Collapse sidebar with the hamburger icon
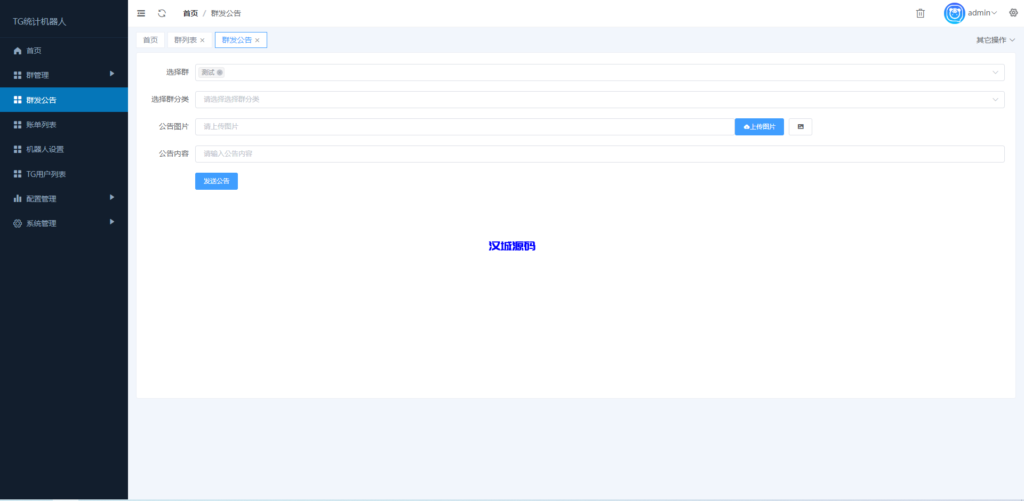This screenshot has height=501, width=1024. [141, 13]
